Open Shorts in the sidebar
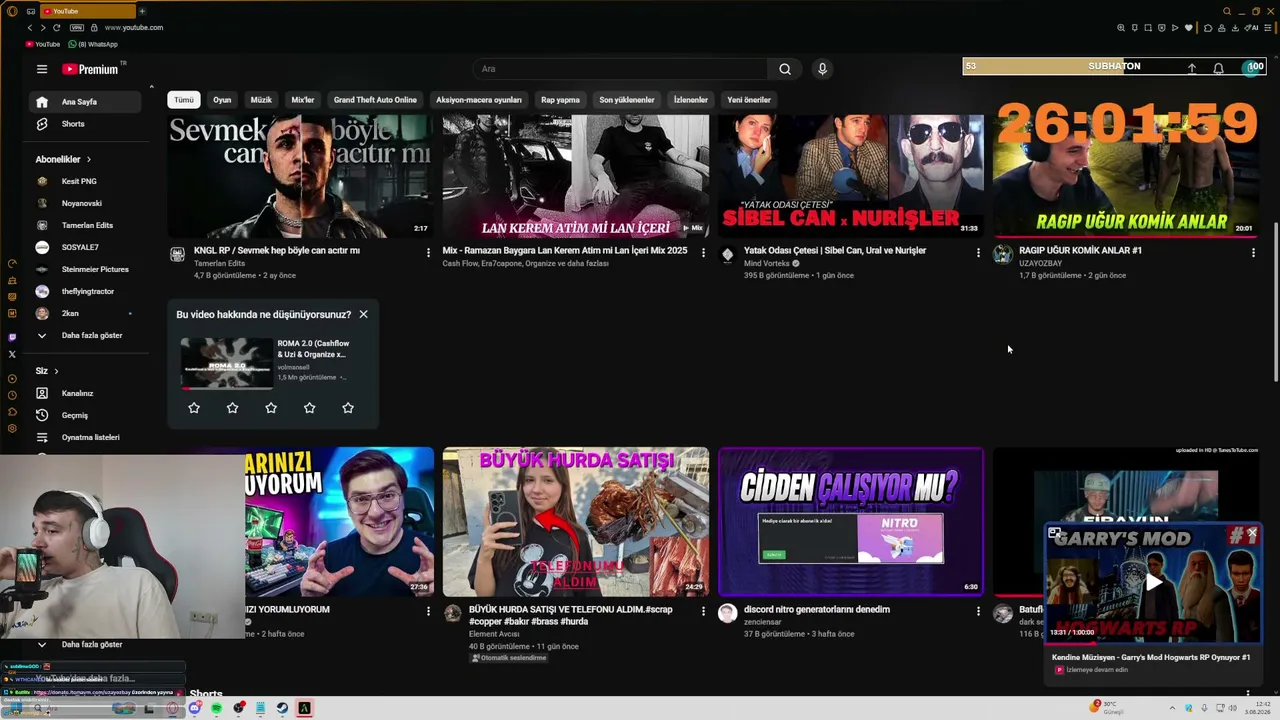 (x=73, y=124)
